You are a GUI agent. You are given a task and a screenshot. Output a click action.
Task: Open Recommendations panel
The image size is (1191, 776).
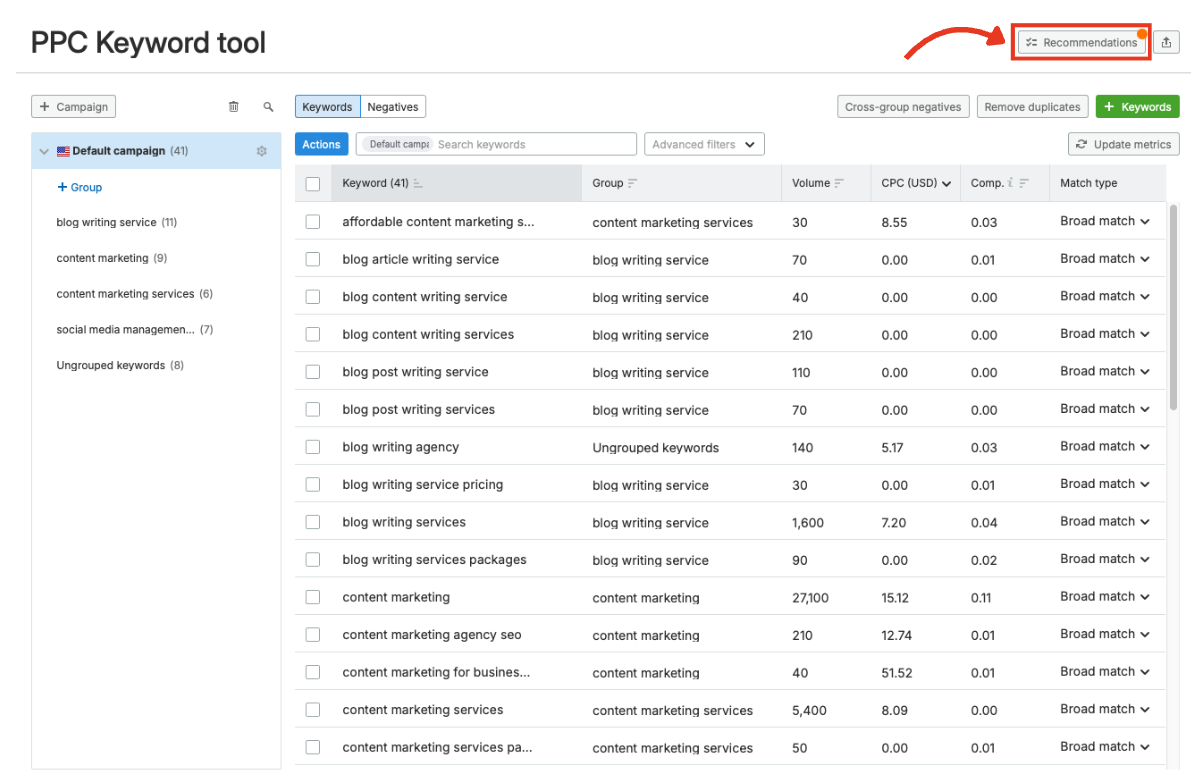[1080, 41]
